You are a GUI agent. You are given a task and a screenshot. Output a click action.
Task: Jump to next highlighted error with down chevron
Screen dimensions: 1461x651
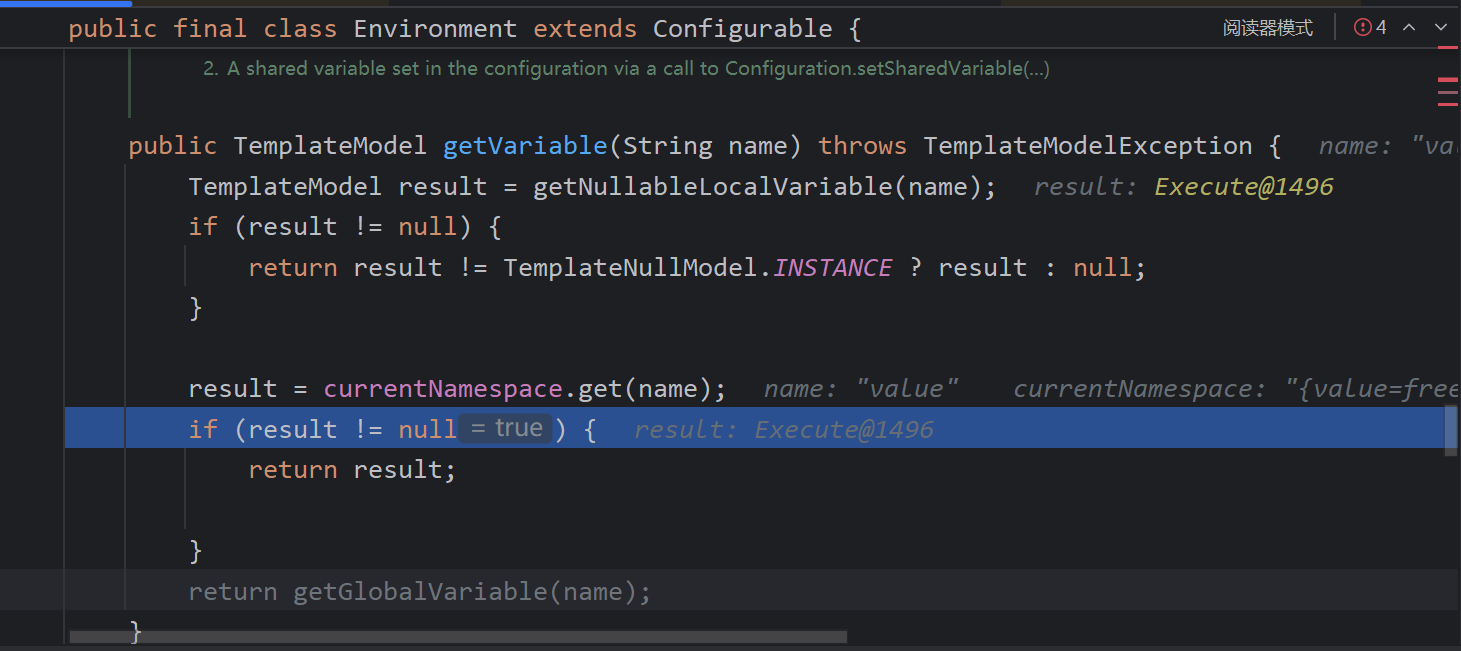(1441, 27)
